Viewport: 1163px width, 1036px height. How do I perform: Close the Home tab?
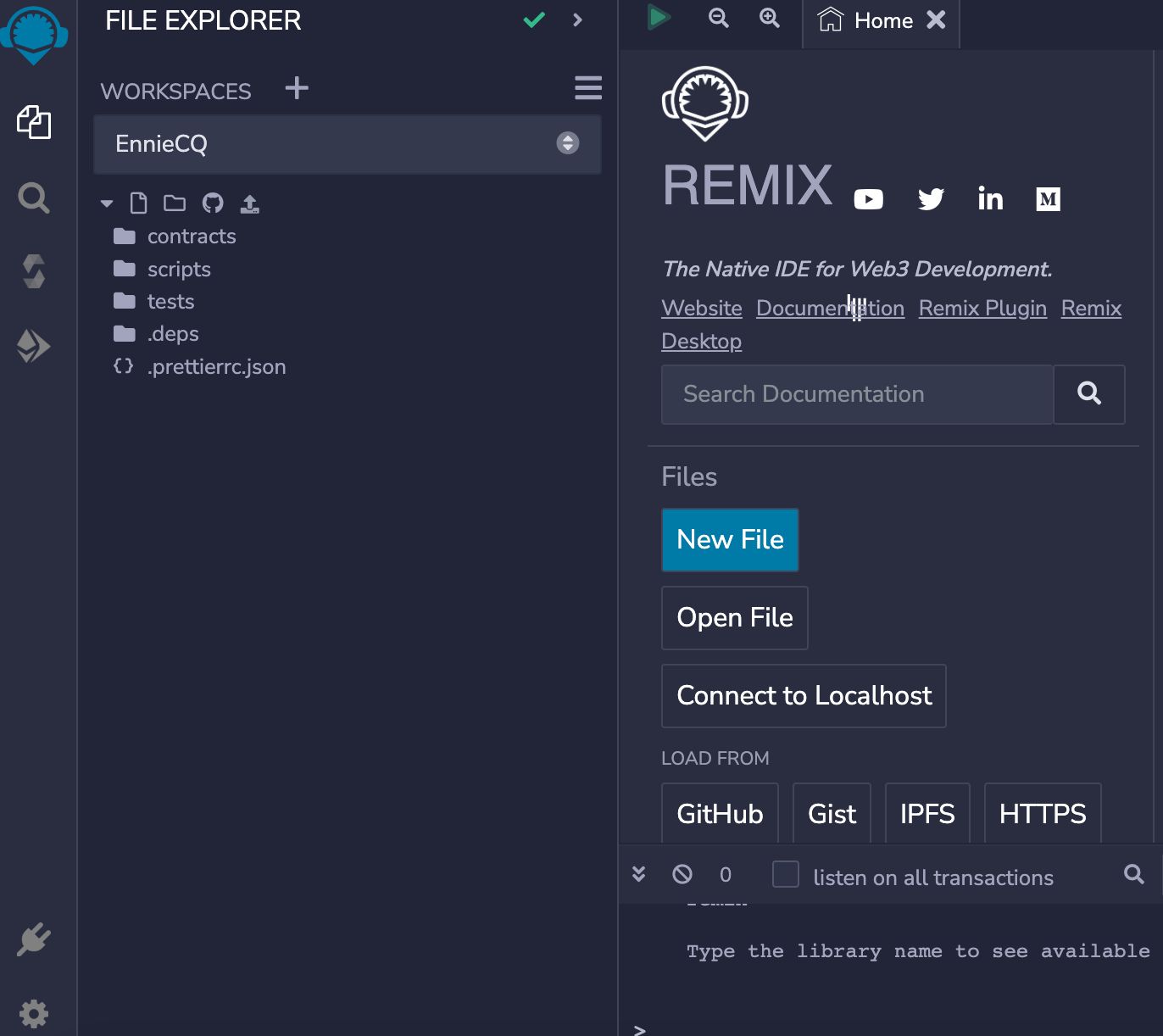coord(936,19)
